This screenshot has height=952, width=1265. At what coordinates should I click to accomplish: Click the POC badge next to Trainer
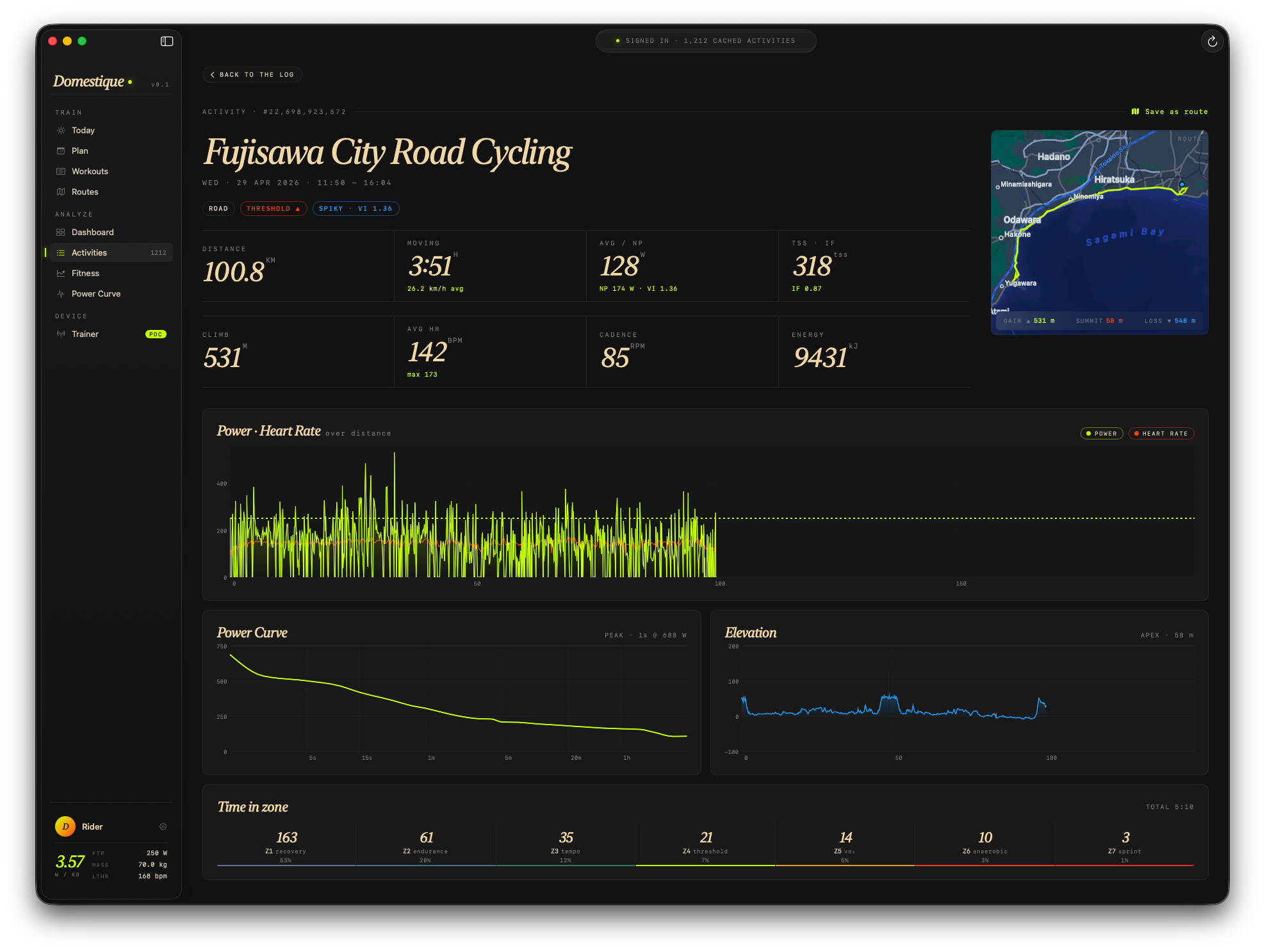point(156,334)
